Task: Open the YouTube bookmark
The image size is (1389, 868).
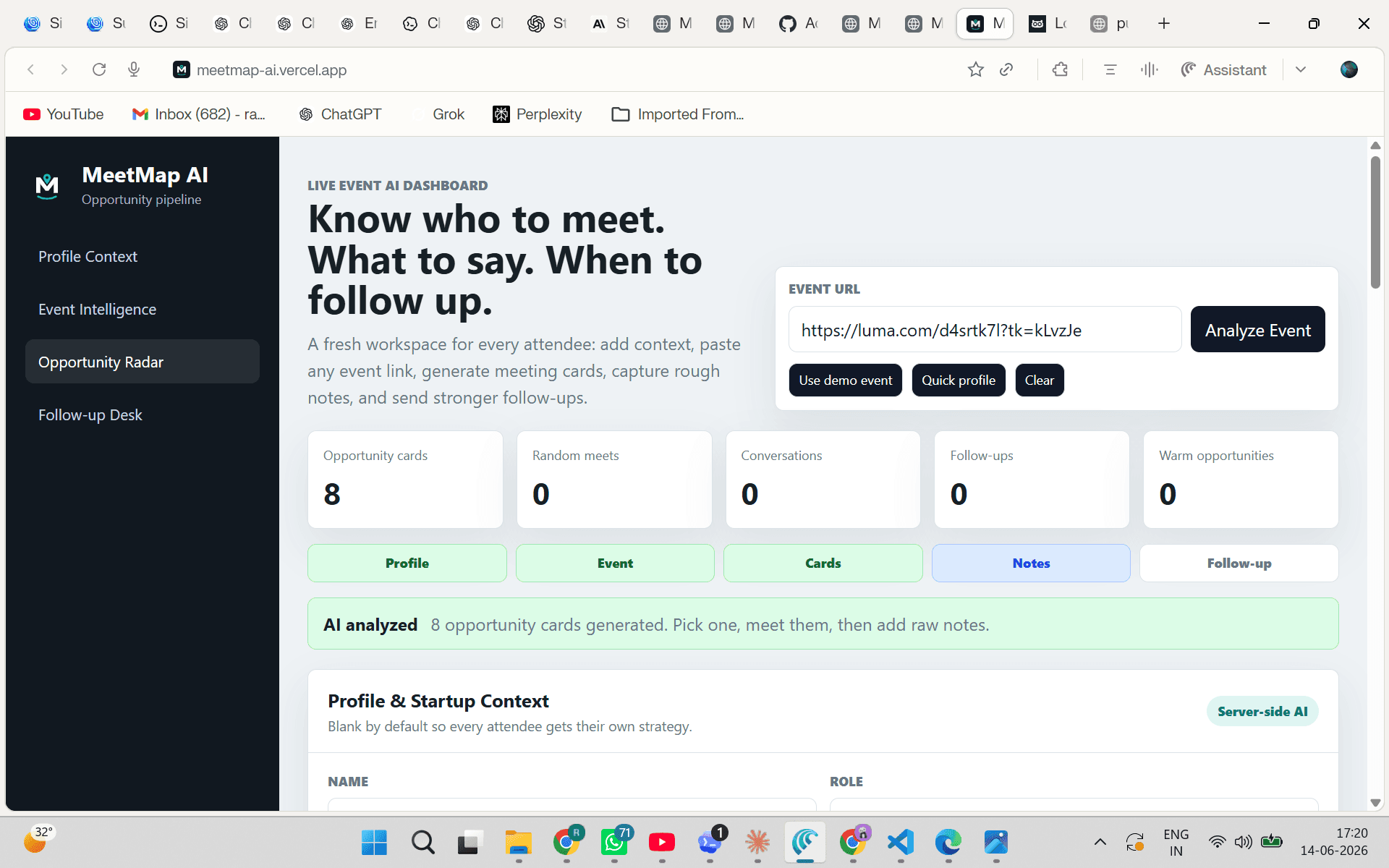Action: coord(63,114)
